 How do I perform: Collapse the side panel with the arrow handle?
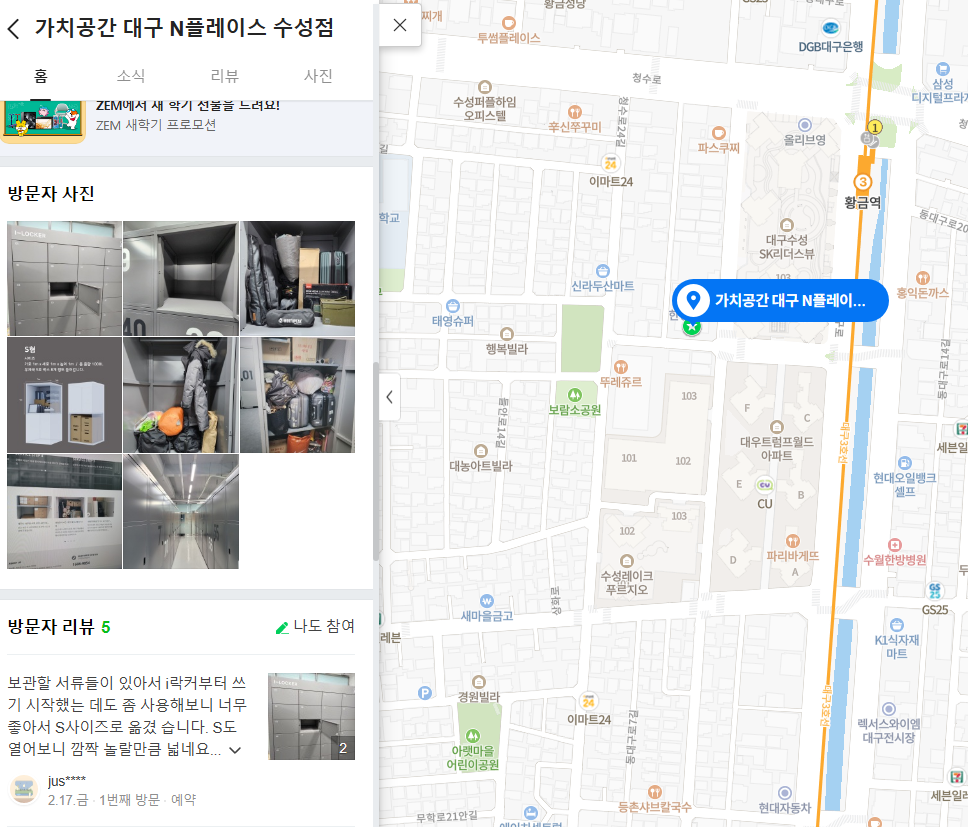[x=390, y=397]
